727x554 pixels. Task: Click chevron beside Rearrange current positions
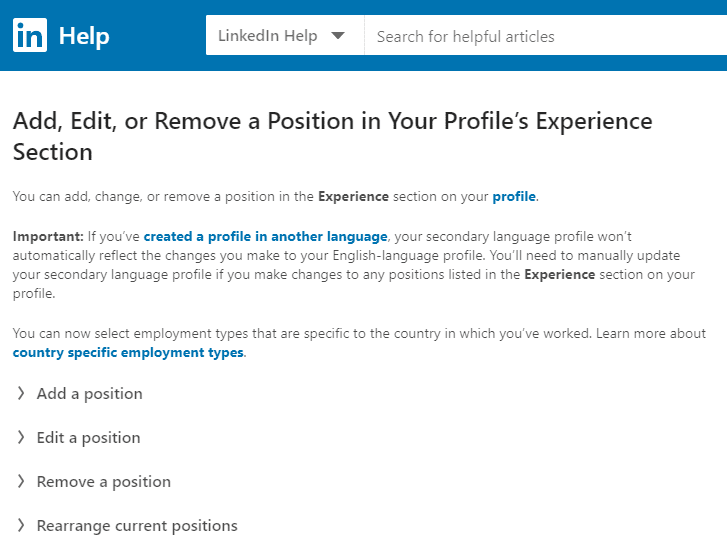pos(21,525)
